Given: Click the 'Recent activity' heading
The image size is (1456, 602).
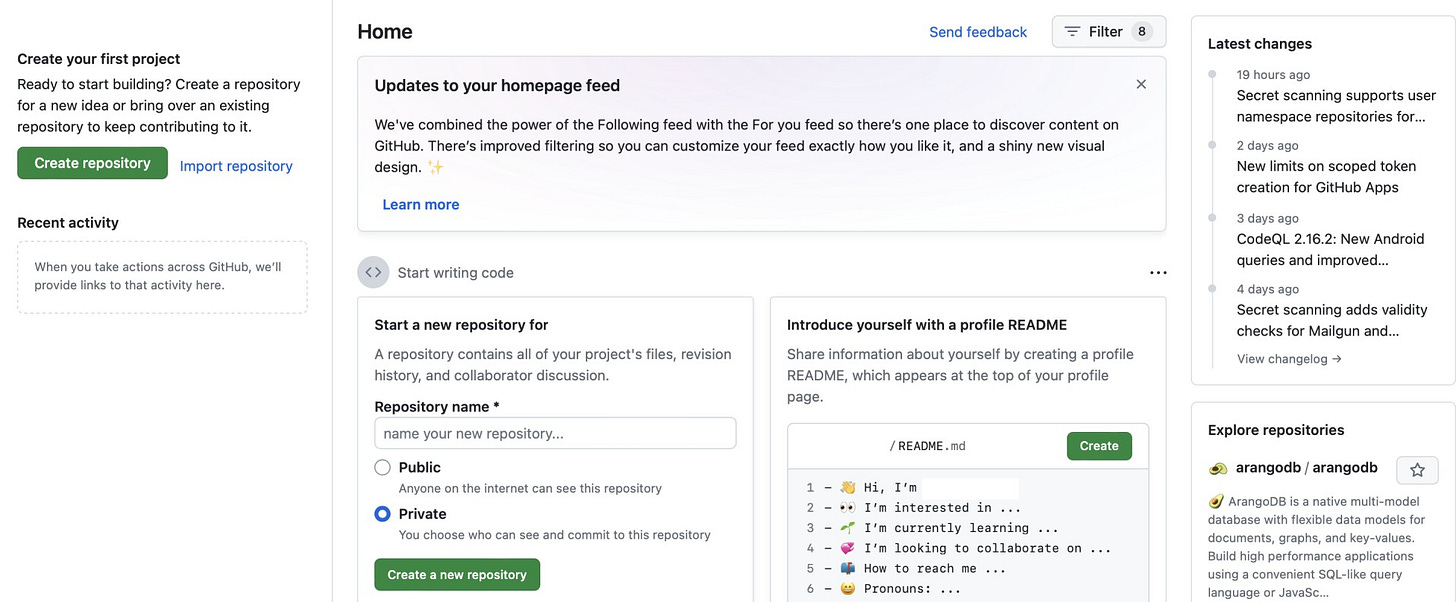Looking at the screenshot, I should (68, 223).
